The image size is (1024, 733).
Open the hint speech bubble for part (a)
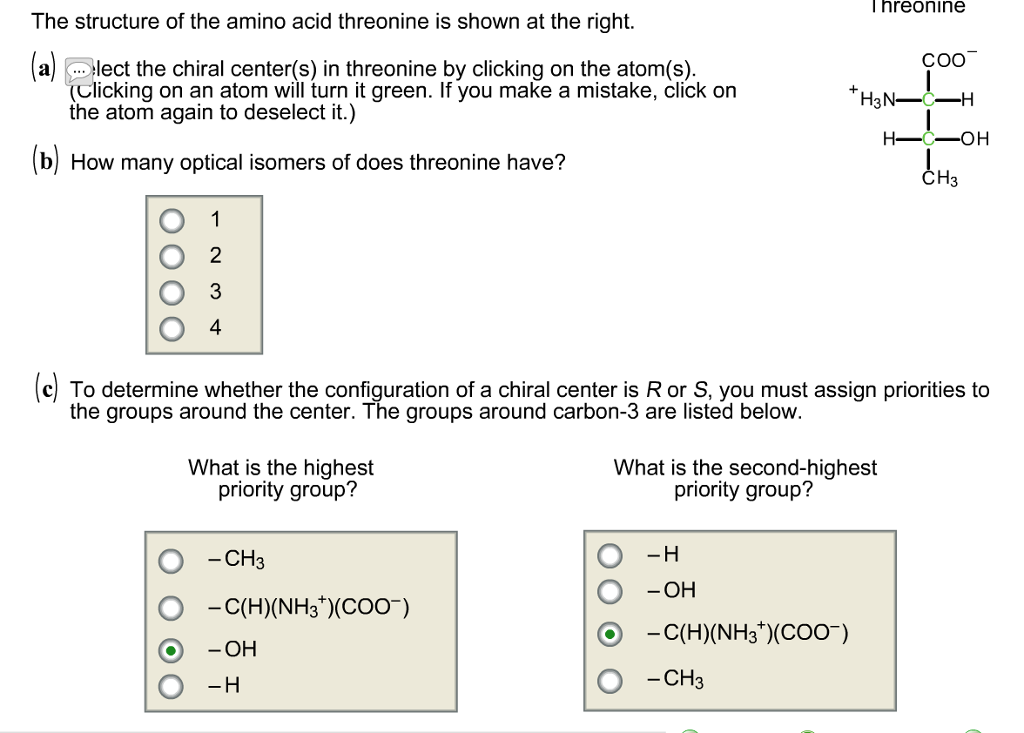(78, 70)
